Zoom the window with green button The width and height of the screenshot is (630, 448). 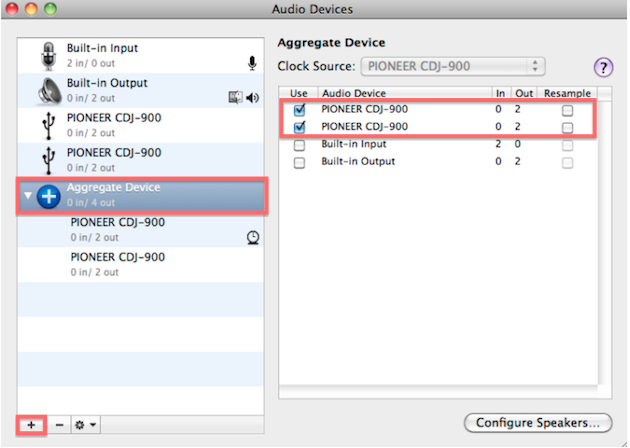click(50, 8)
